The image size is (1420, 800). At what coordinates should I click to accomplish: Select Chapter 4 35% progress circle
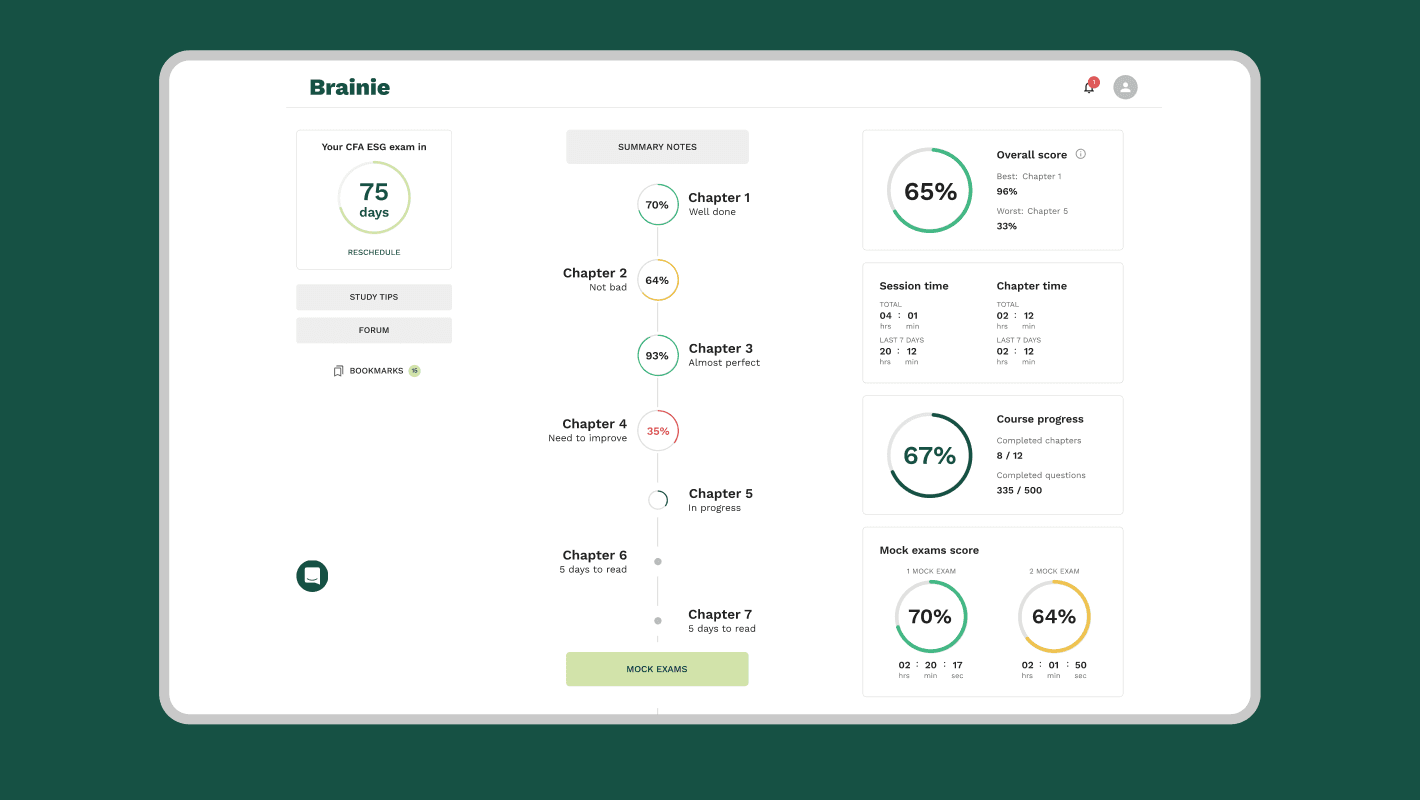click(x=657, y=431)
